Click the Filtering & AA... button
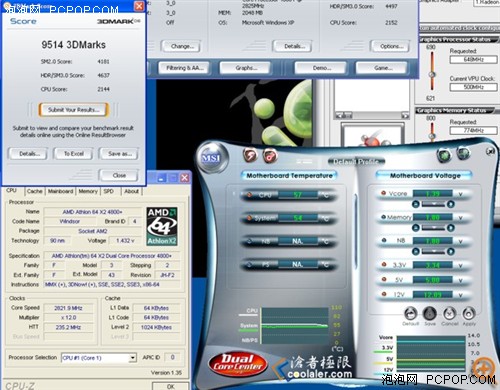Viewport: 500px width, 390px height. click(x=184, y=68)
